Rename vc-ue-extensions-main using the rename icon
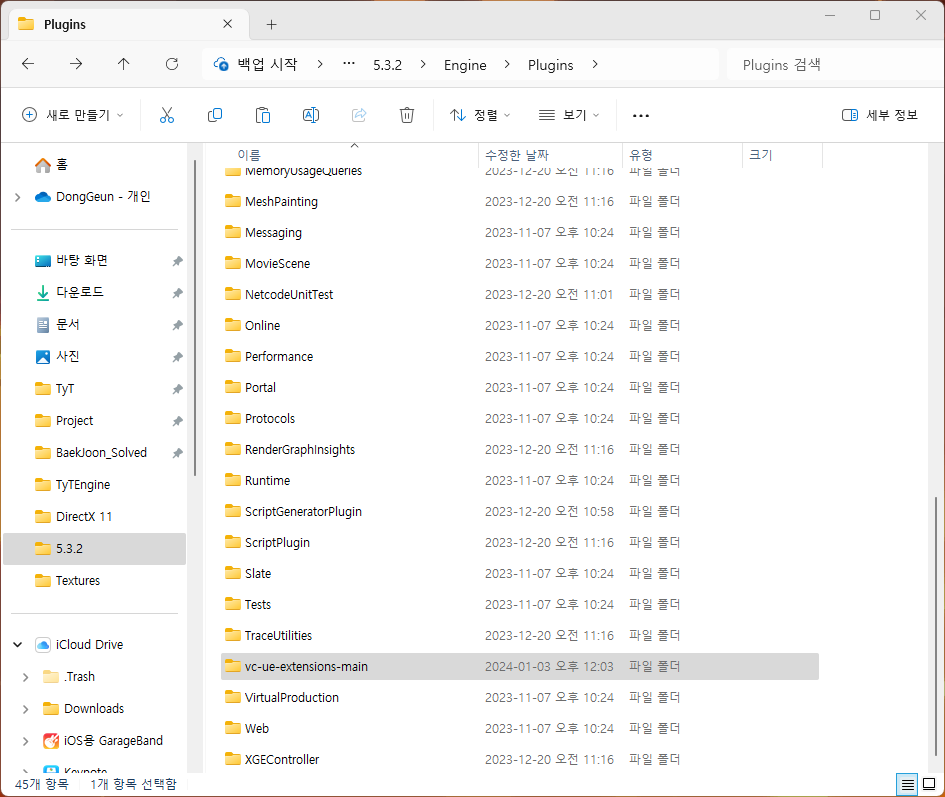The height and width of the screenshot is (797, 945). (x=310, y=115)
